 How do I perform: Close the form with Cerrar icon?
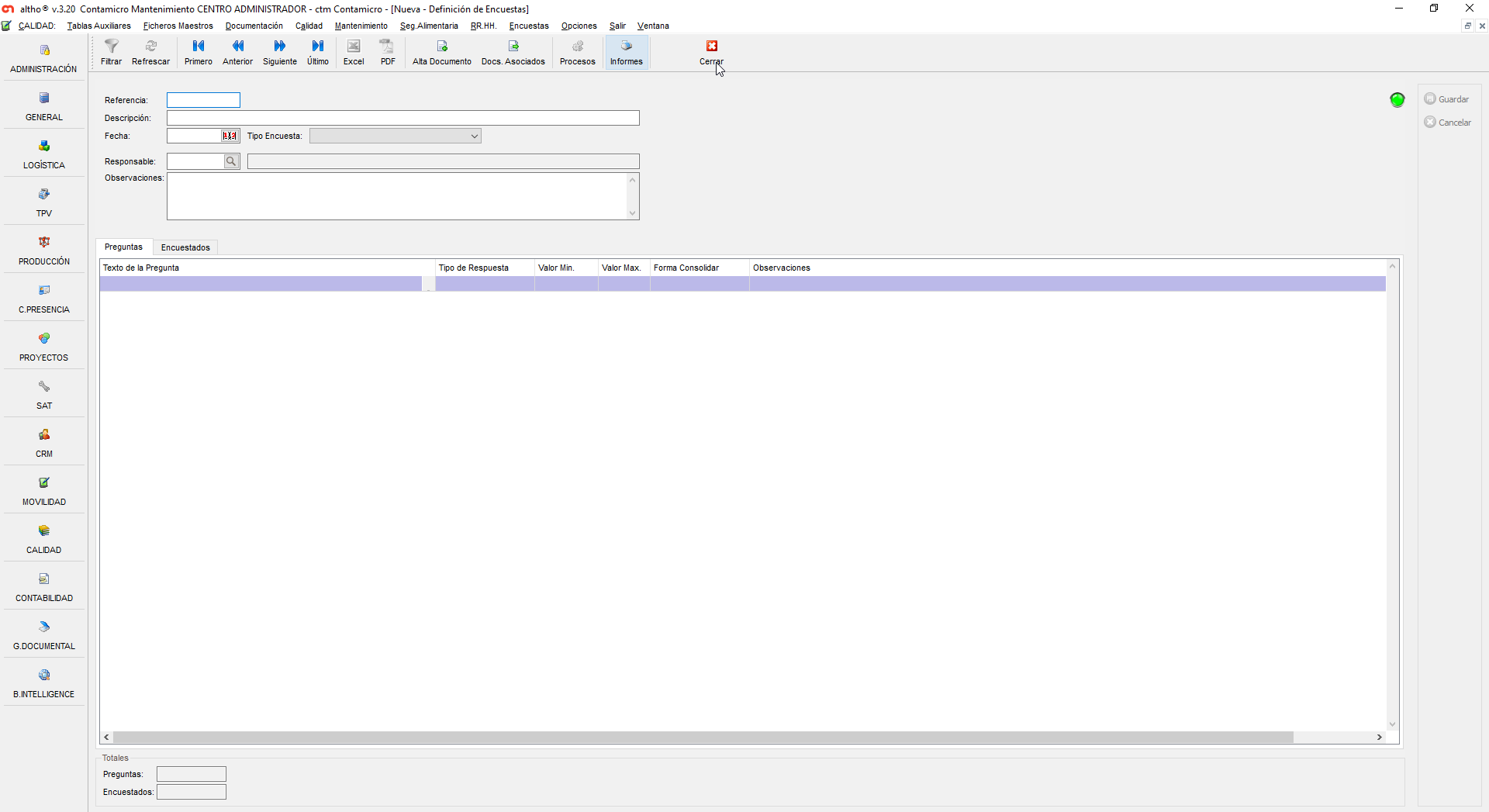[x=711, y=47]
